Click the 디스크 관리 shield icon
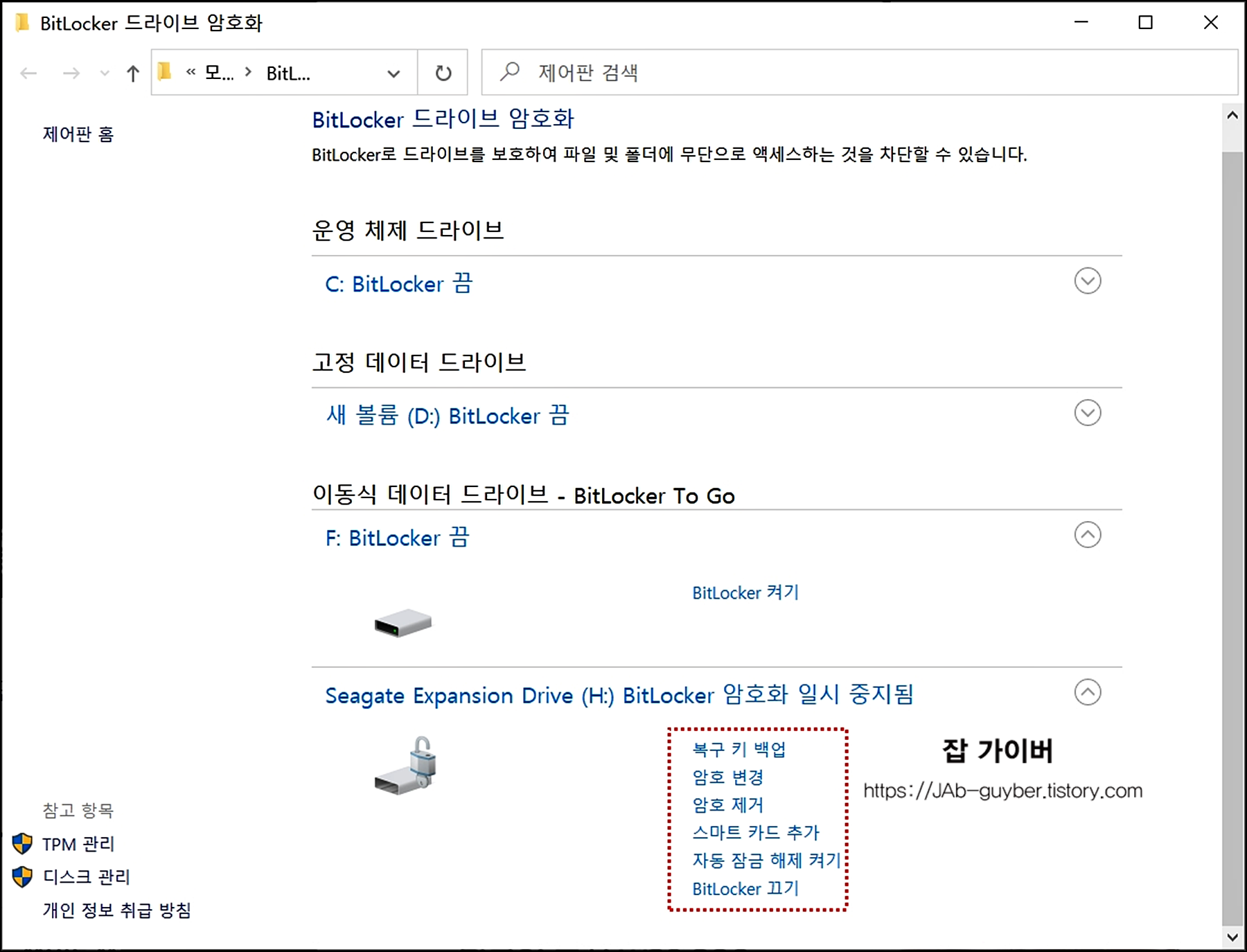Screen dimensions: 1247x952 [23, 877]
